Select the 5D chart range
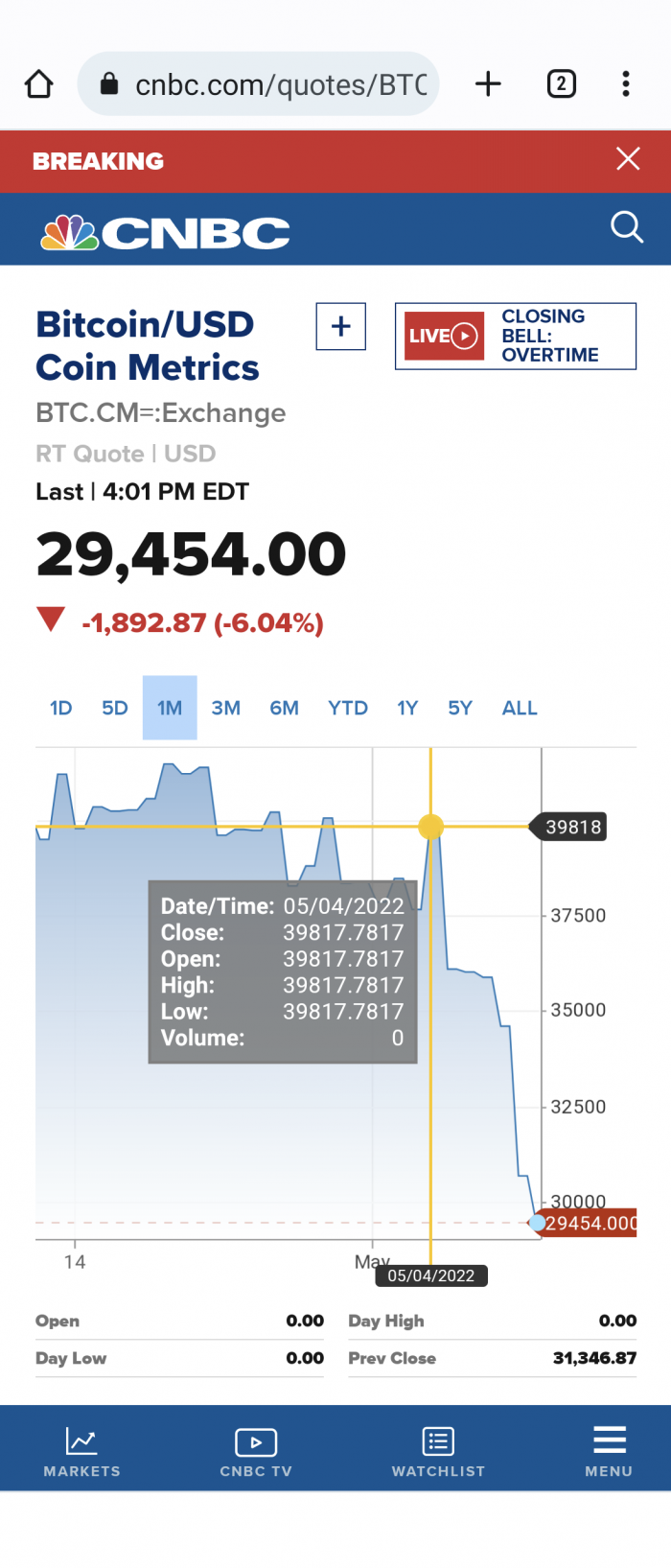Viewport: 671px width, 1568px height. pos(115,708)
